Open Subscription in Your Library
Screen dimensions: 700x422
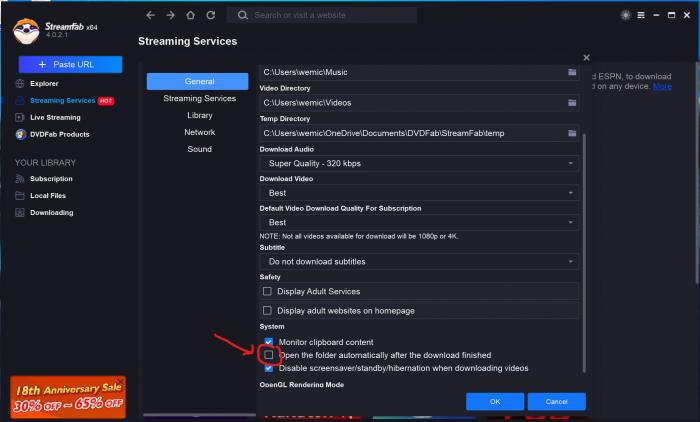pos(51,179)
